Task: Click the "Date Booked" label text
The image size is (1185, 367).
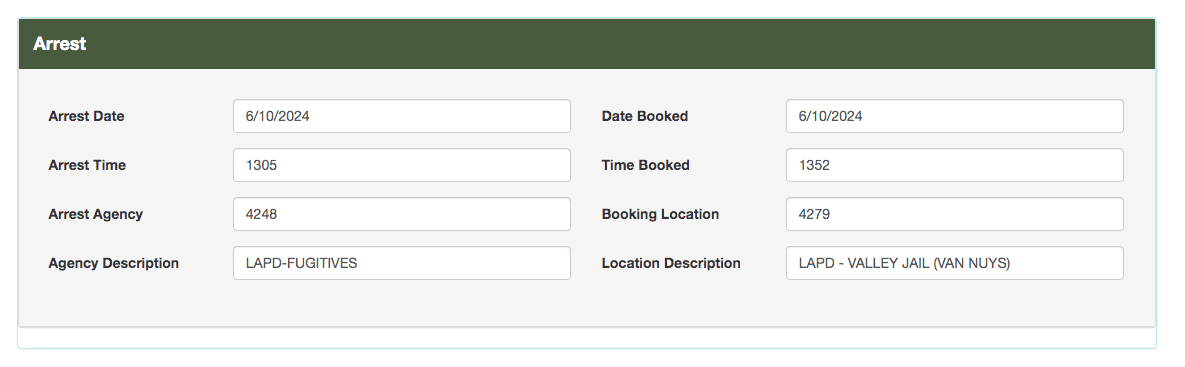Action: pyautogui.click(x=645, y=116)
